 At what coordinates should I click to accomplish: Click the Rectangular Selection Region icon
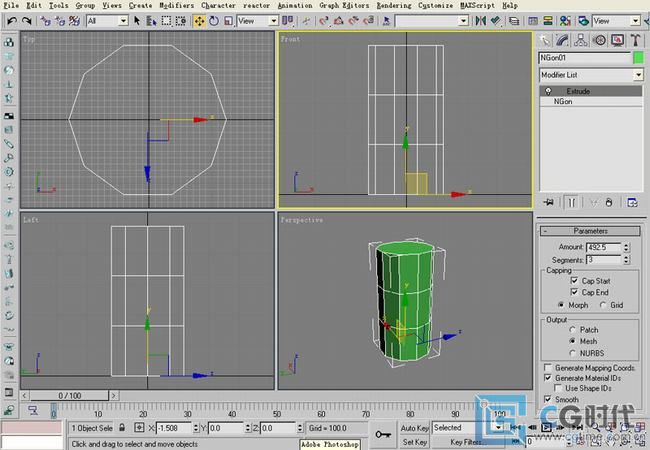[x=166, y=20]
